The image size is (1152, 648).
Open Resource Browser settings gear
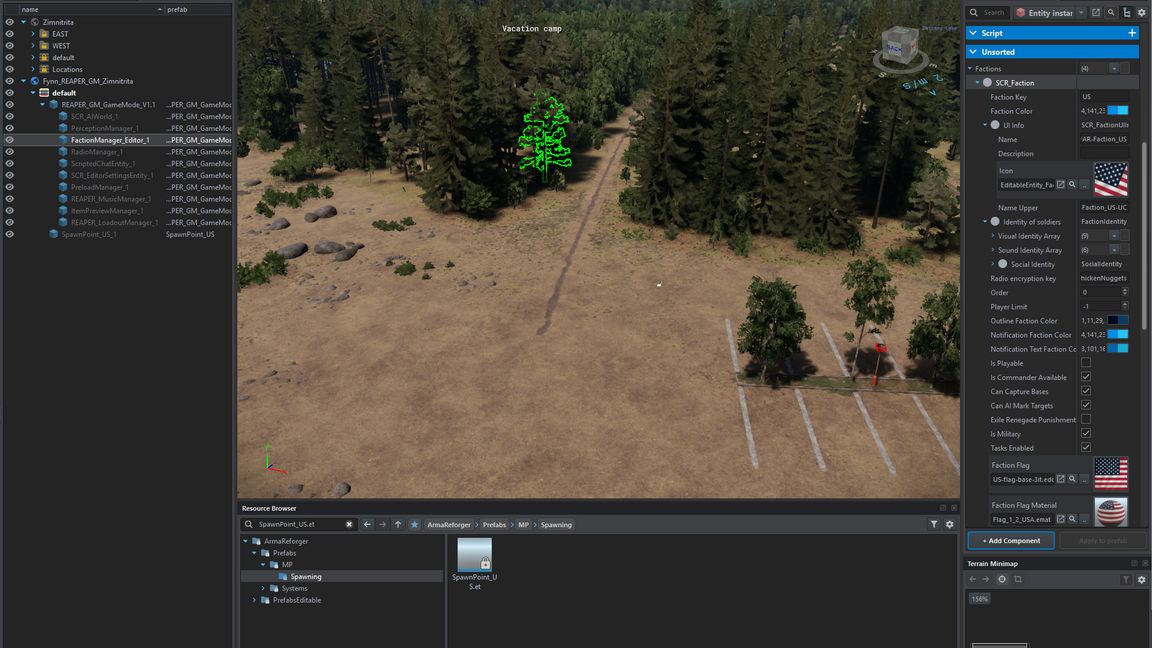tap(949, 525)
